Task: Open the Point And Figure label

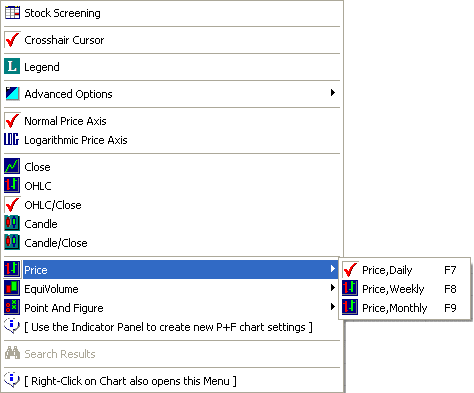Action: pyautogui.click(x=64, y=308)
